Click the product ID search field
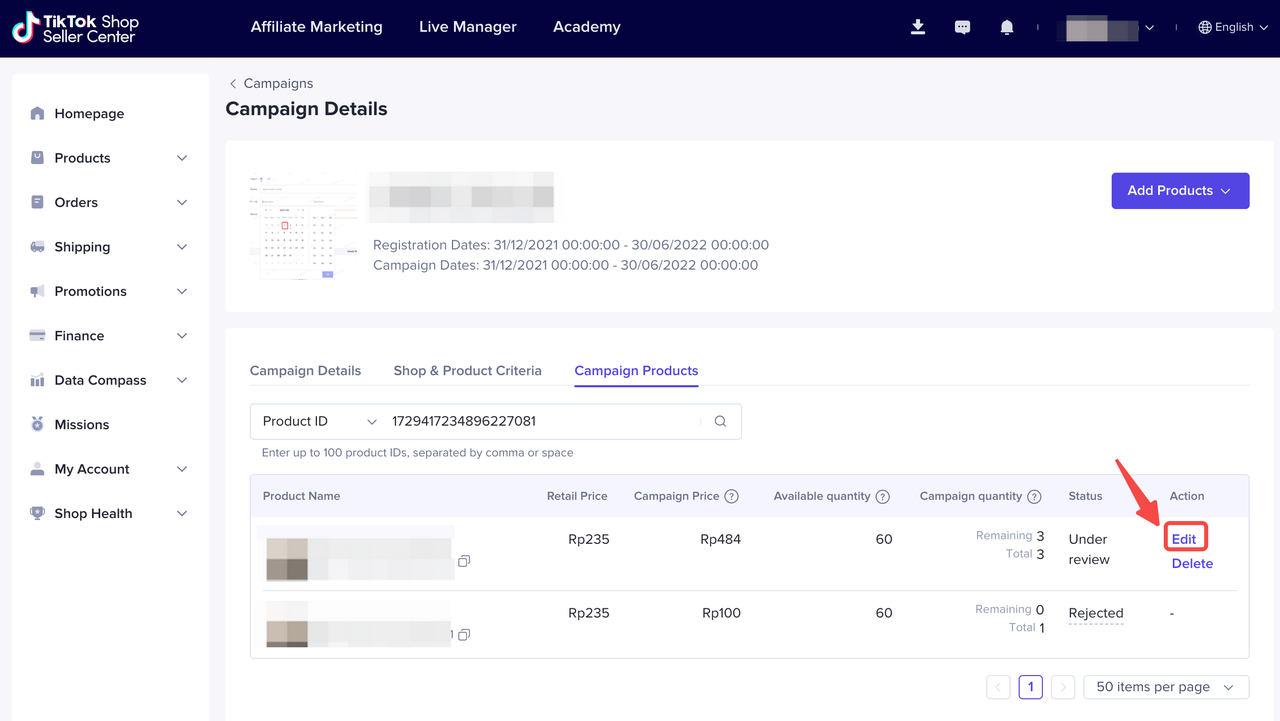The height and width of the screenshot is (721, 1280). (x=540, y=422)
